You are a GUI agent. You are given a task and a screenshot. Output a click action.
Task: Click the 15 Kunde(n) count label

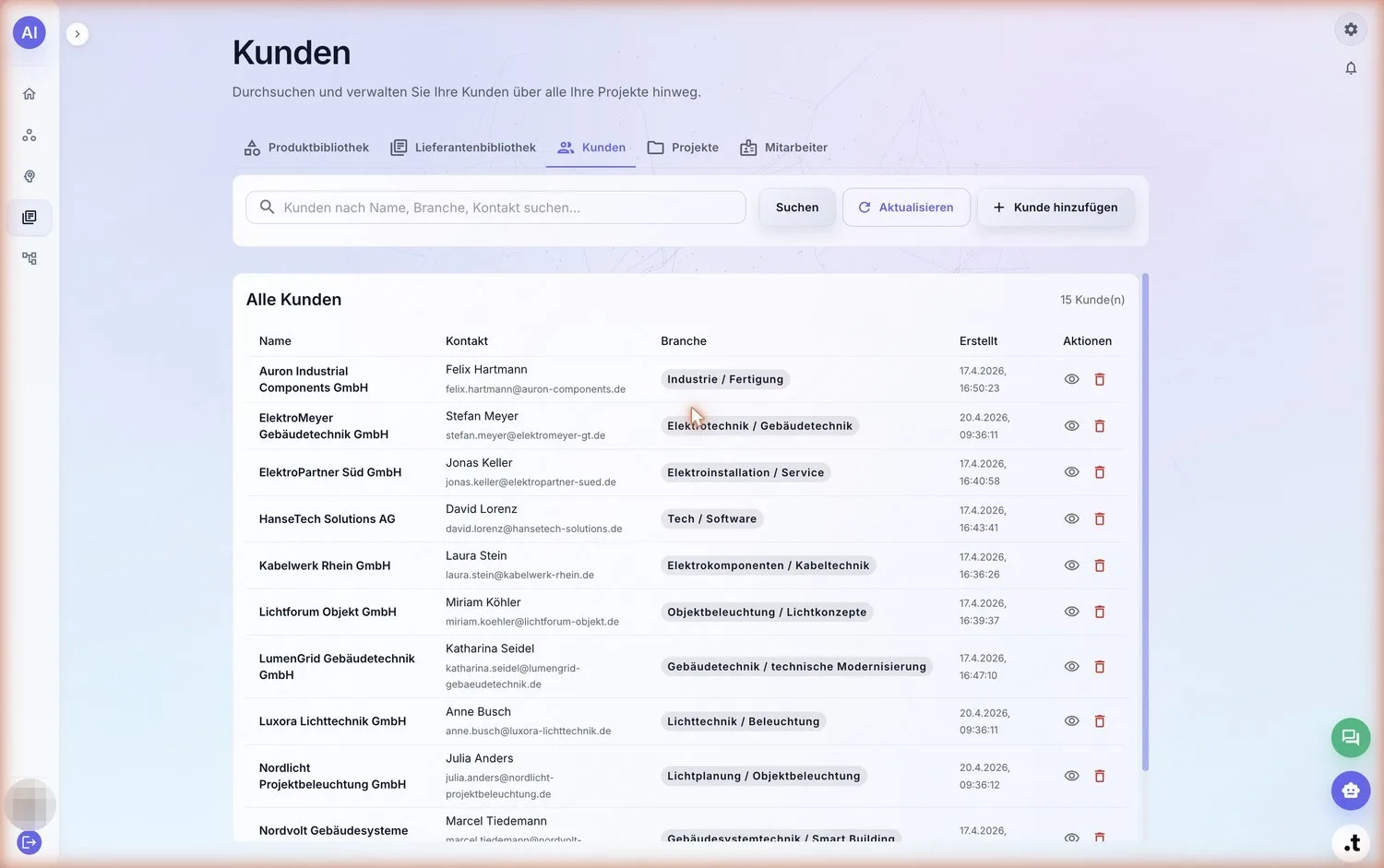click(1092, 300)
